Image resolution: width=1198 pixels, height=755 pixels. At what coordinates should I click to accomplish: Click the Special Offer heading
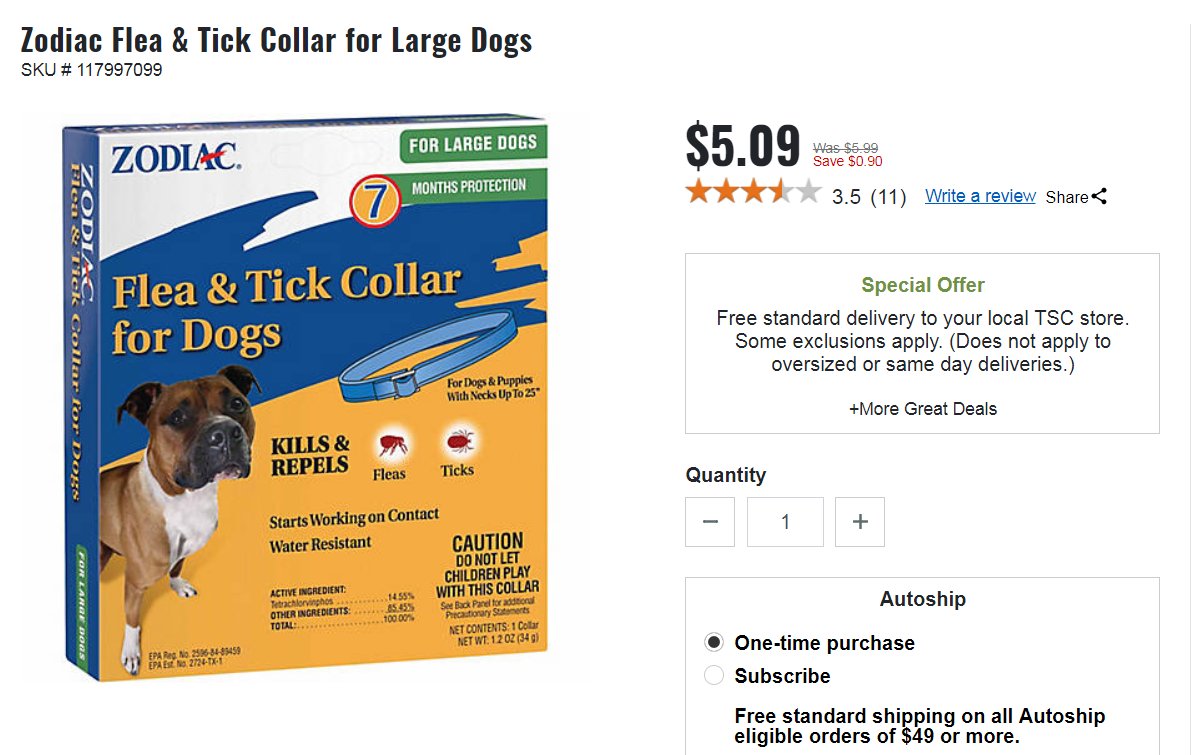(922, 285)
